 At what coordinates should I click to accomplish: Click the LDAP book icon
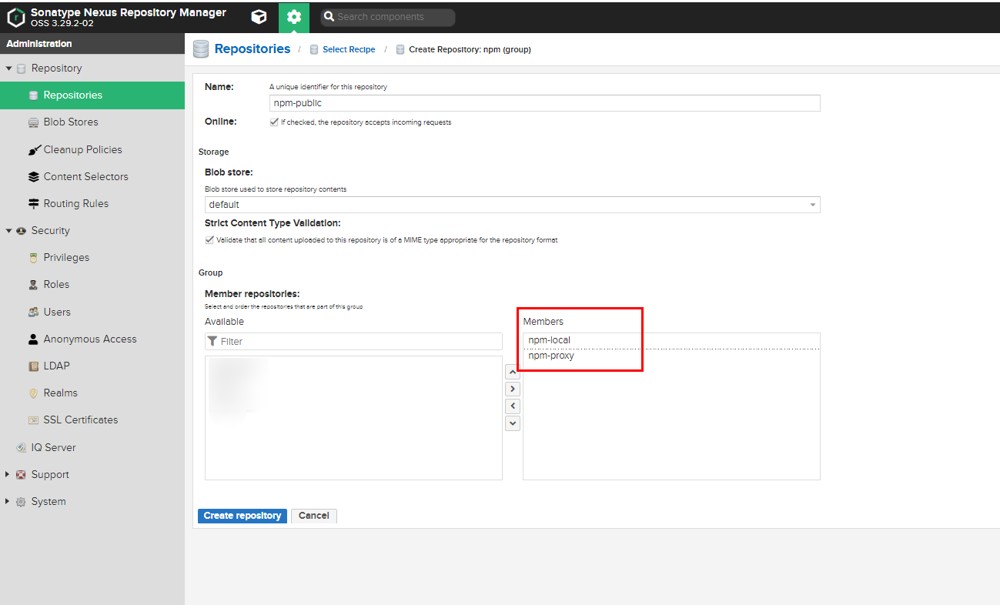[33, 366]
